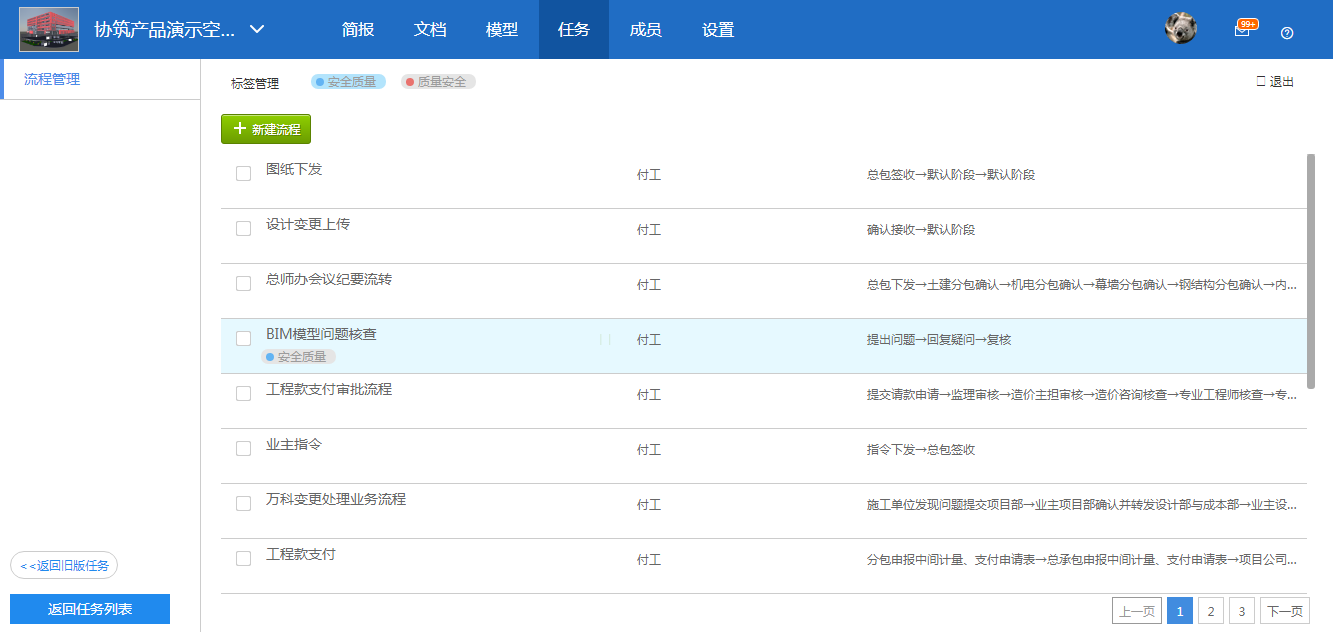Collapse the 万科变更处理业务流程 checkbox row
This screenshot has height=632, width=1333.
point(243,503)
